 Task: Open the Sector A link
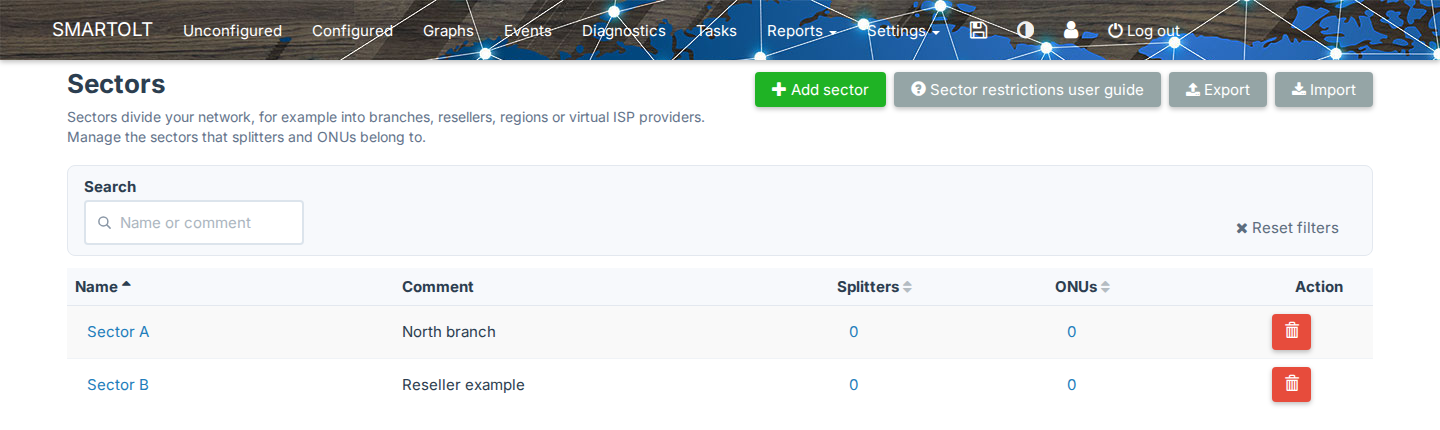(118, 332)
